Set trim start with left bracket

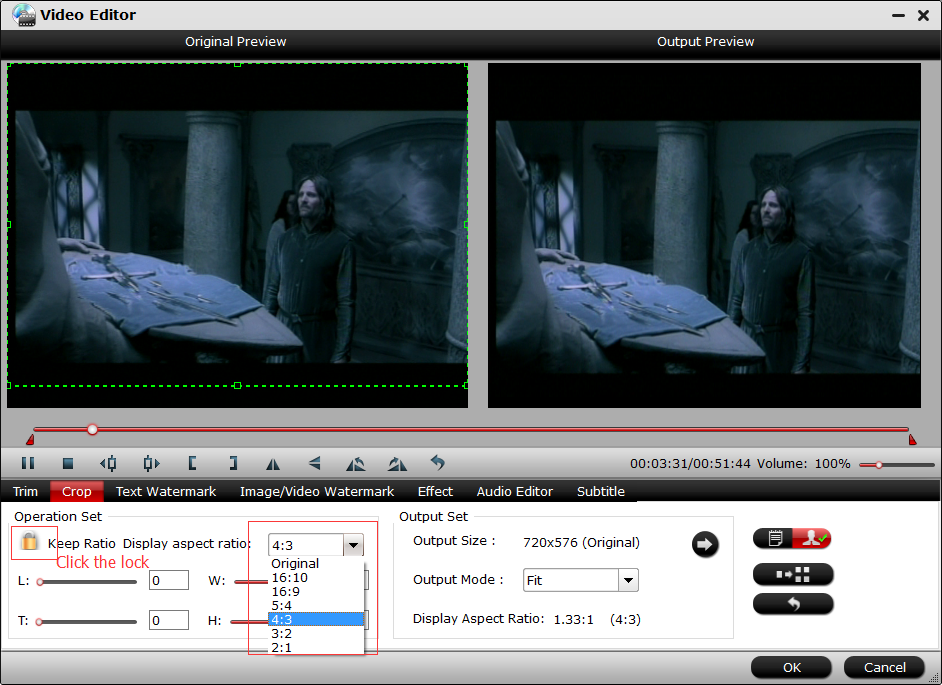tap(192, 463)
